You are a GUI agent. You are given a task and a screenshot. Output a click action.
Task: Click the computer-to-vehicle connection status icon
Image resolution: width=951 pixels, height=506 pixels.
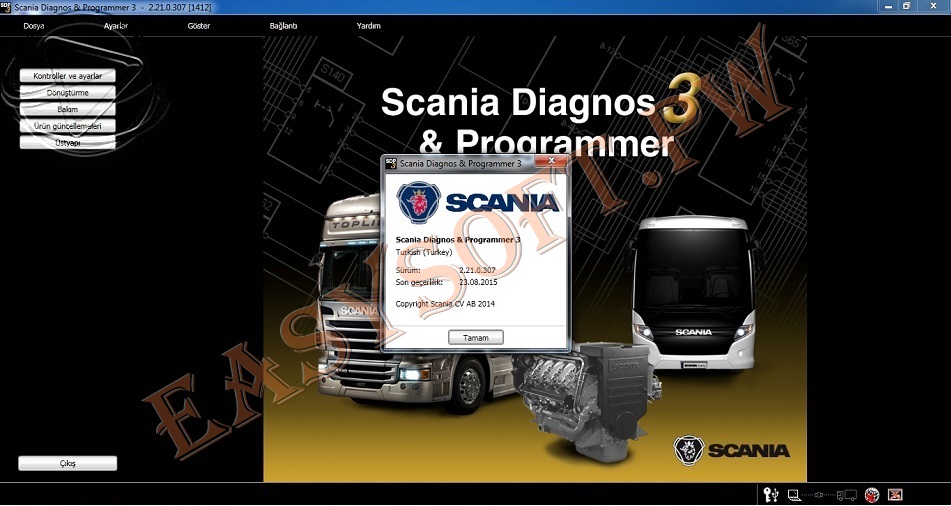(x=822, y=495)
